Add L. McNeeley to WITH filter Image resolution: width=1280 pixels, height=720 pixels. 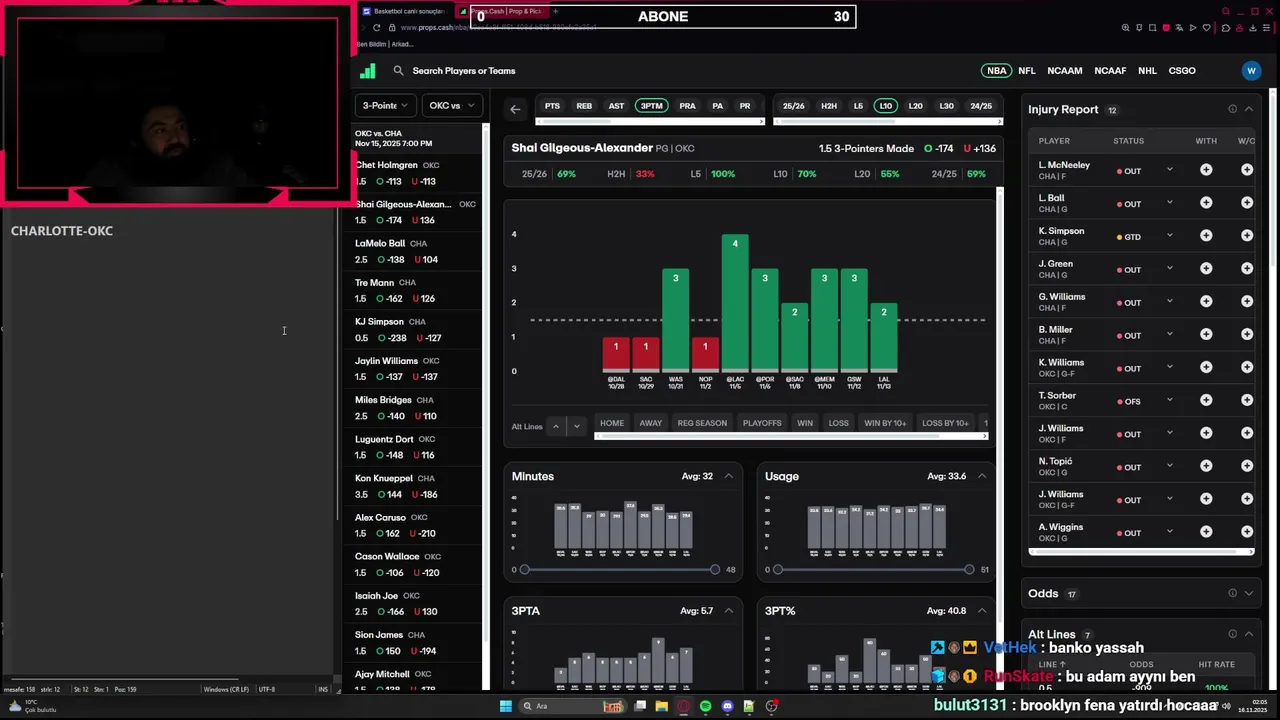pos(1206,170)
